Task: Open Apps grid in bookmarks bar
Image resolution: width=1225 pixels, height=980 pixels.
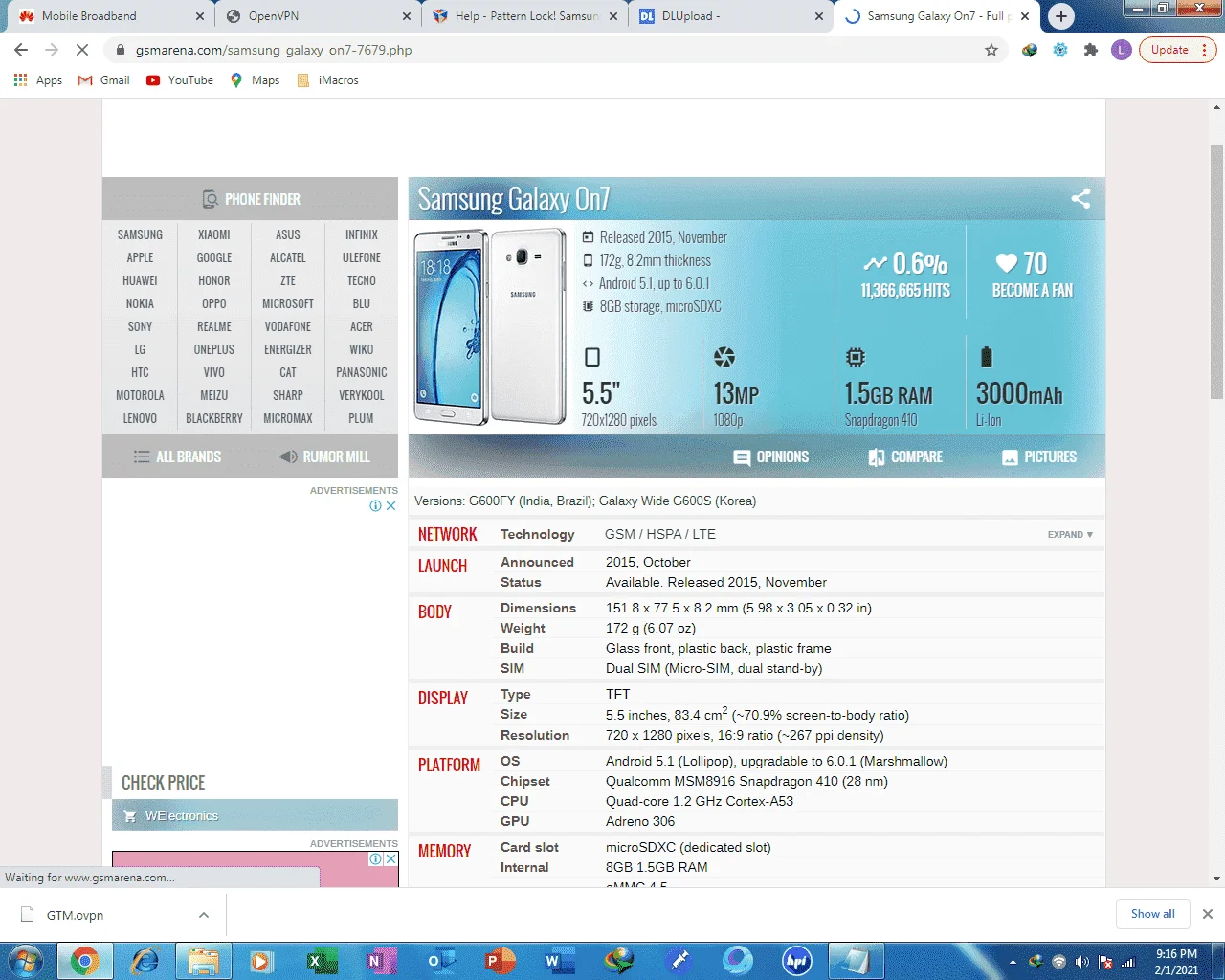Action: pos(38,80)
